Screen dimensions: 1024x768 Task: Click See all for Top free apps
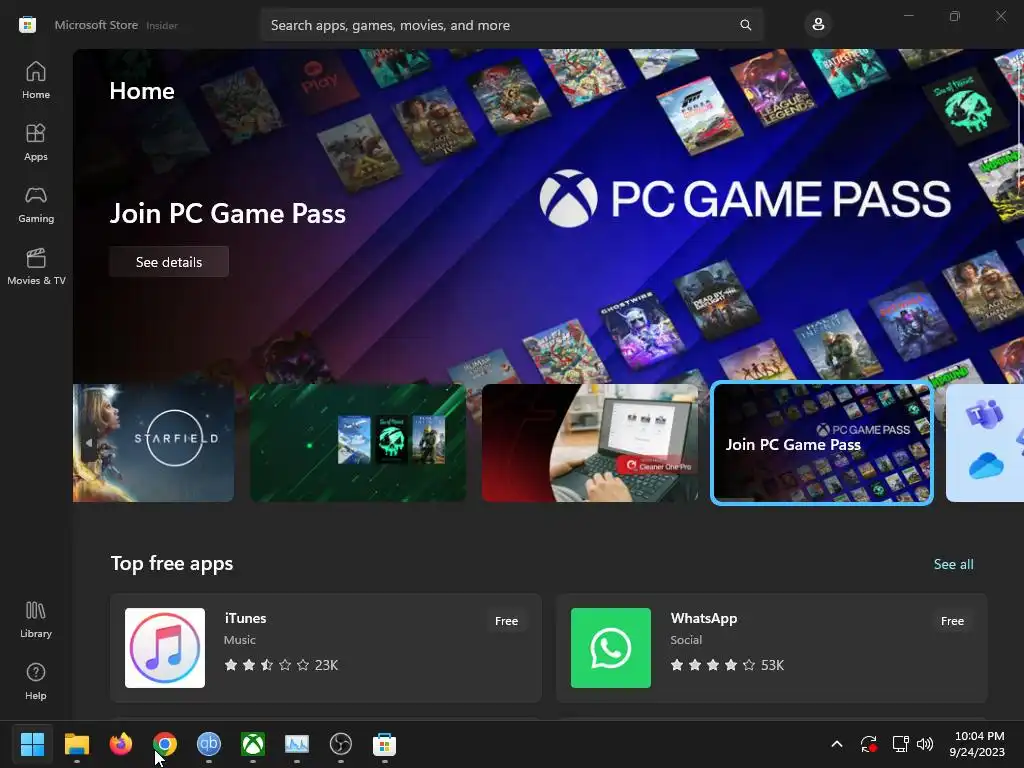pyautogui.click(x=953, y=564)
